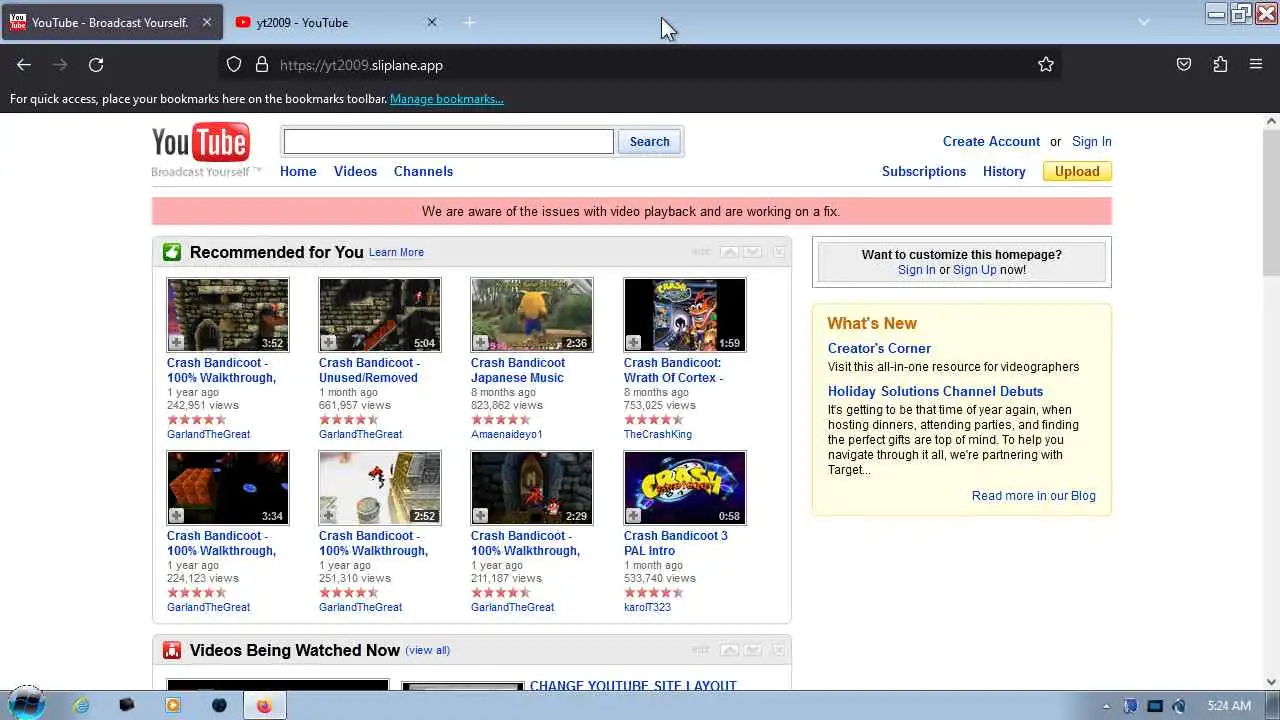Add the 2:36 Japanese Music video to queue
1280x720 pixels.
coord(480,342)
